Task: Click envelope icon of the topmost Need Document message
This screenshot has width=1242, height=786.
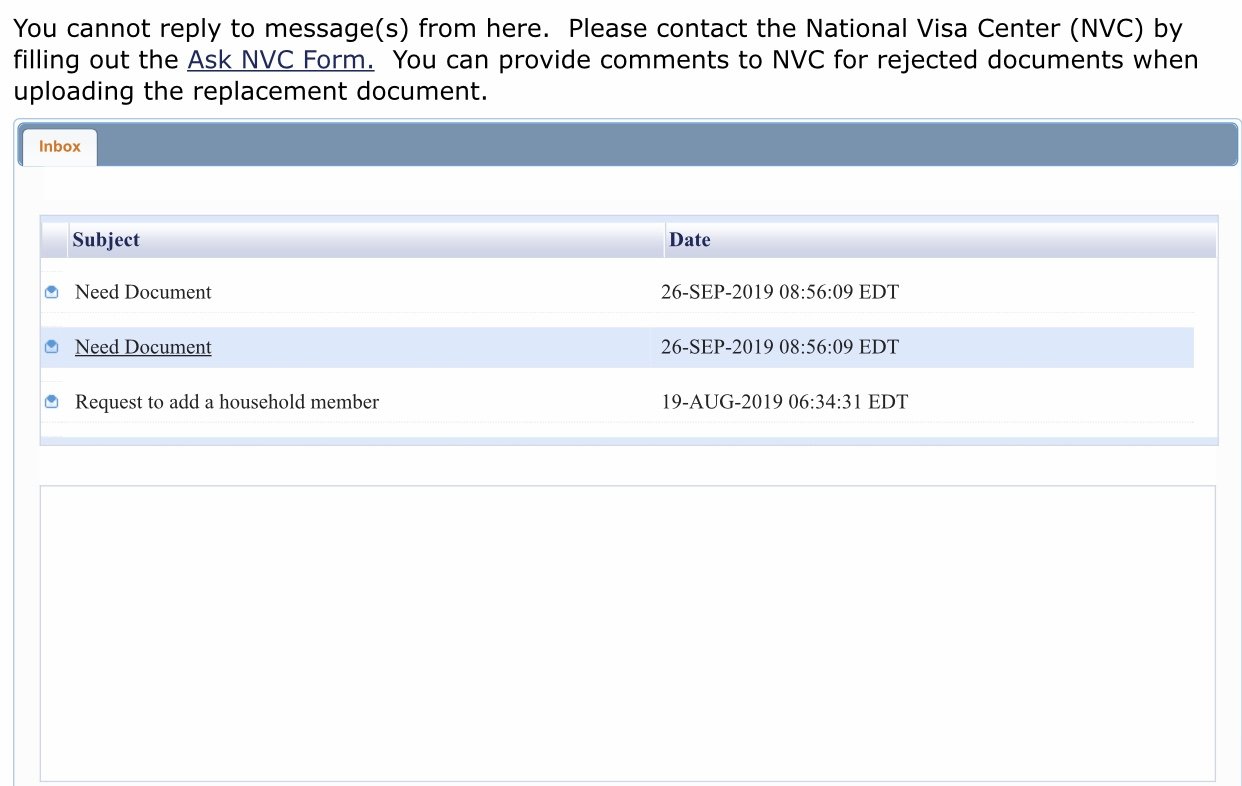Action: (52, 292)
